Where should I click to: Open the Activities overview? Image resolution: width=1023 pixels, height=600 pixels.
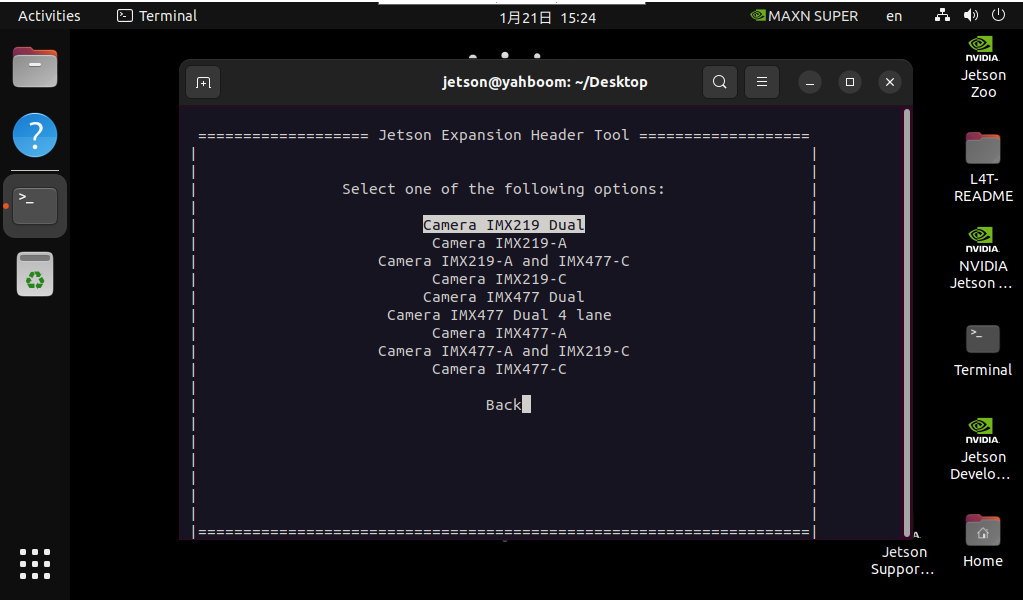tap(49, 16)
